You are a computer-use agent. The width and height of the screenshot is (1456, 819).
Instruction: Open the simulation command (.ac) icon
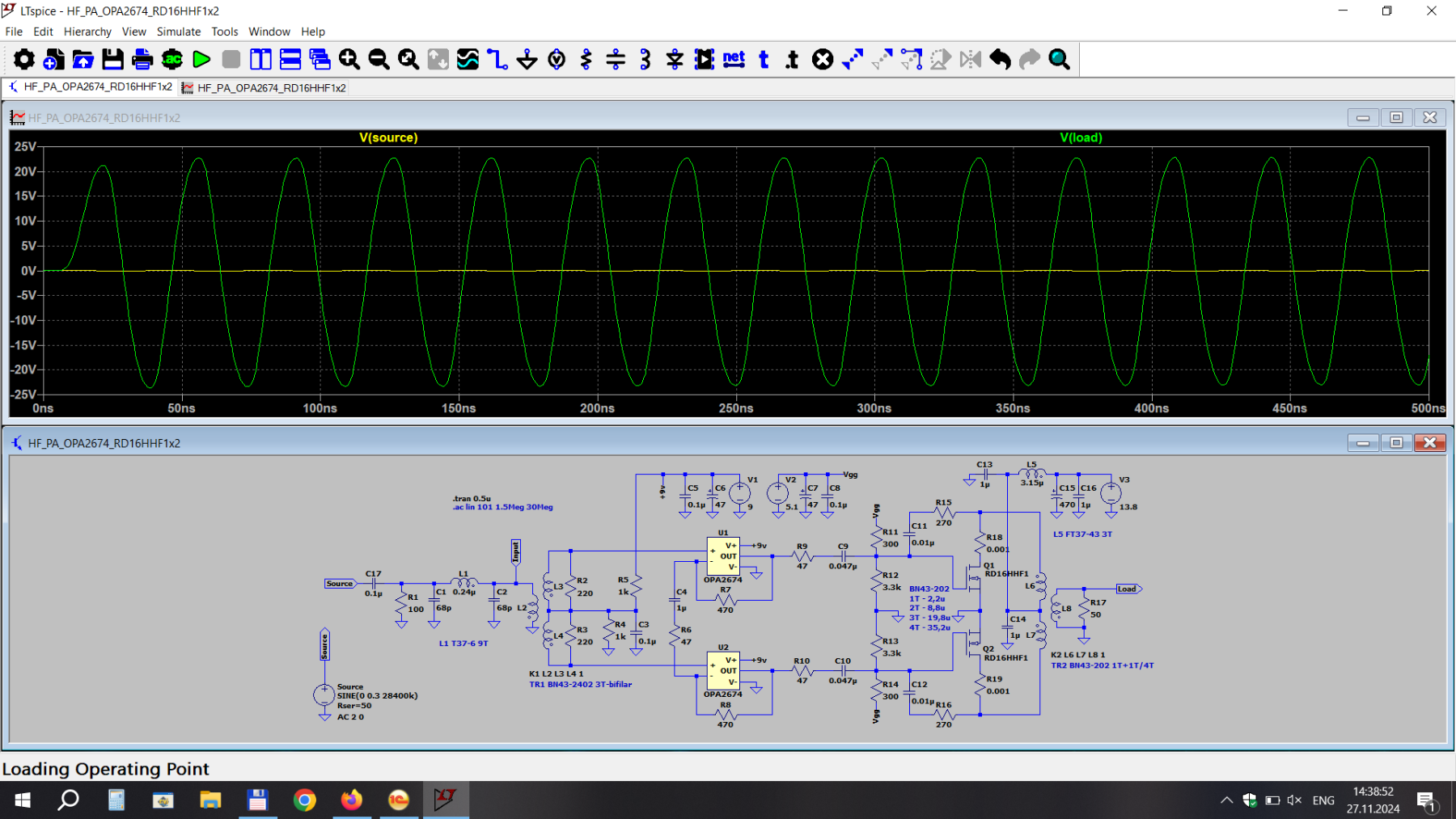[x=172, y=59]
